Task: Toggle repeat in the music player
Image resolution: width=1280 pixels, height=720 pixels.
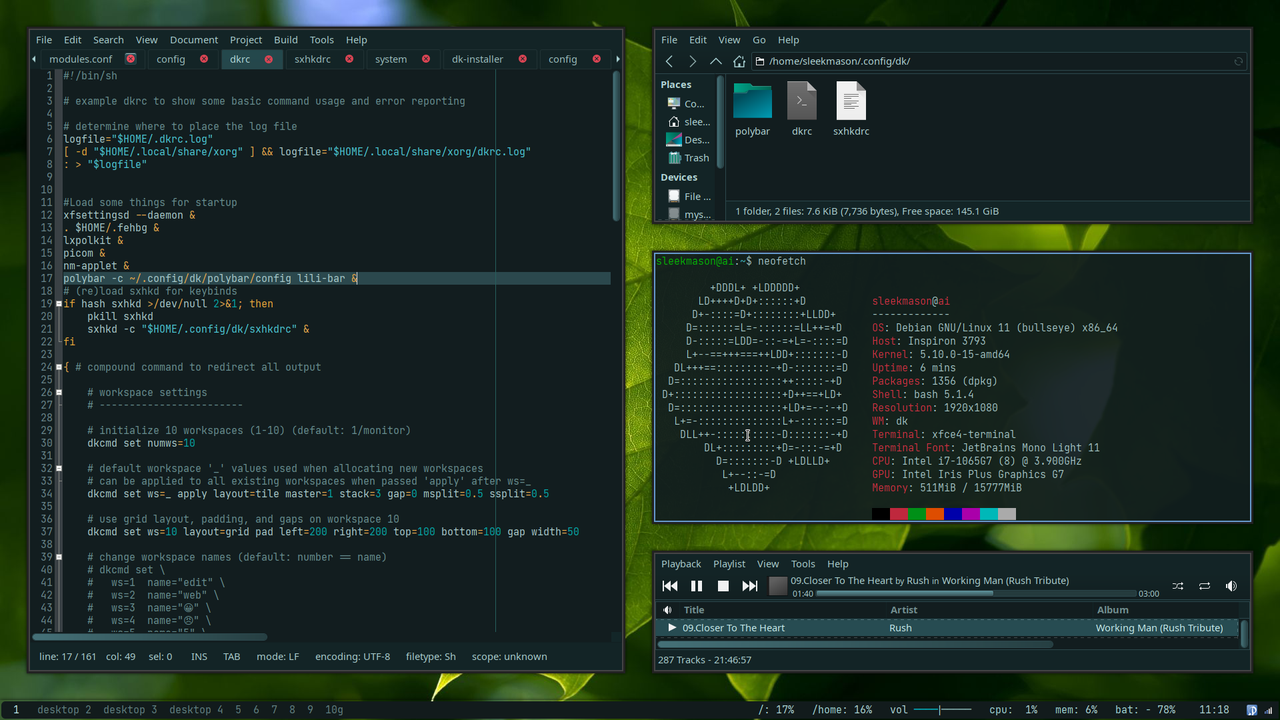Action: [x=1204, y=586]
